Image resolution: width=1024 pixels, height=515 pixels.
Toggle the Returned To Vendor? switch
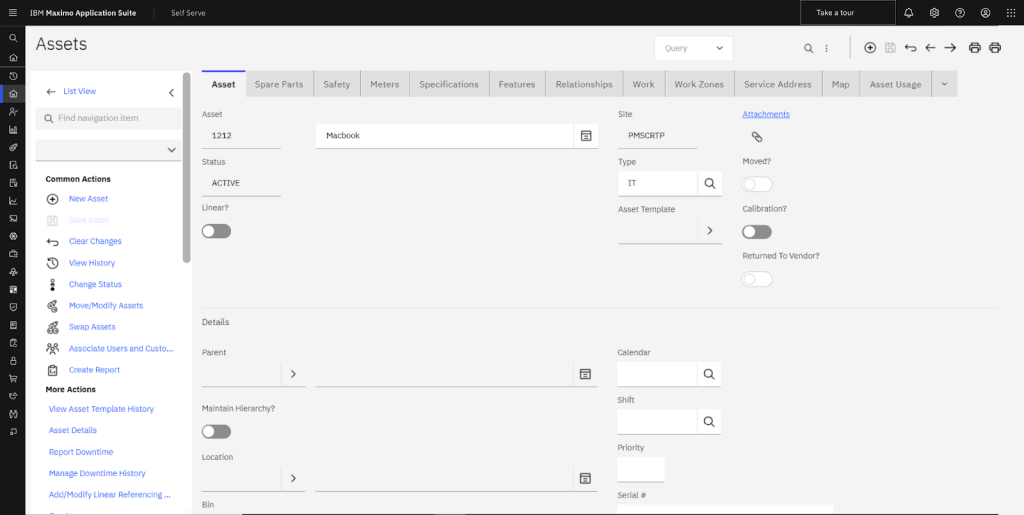(757, 279)
